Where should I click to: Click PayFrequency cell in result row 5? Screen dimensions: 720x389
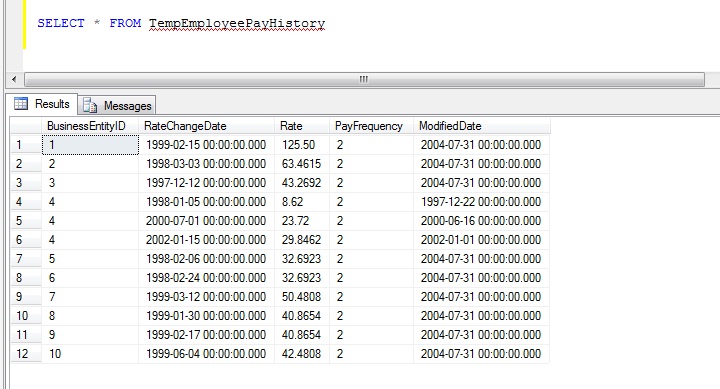tap(371, 221)
